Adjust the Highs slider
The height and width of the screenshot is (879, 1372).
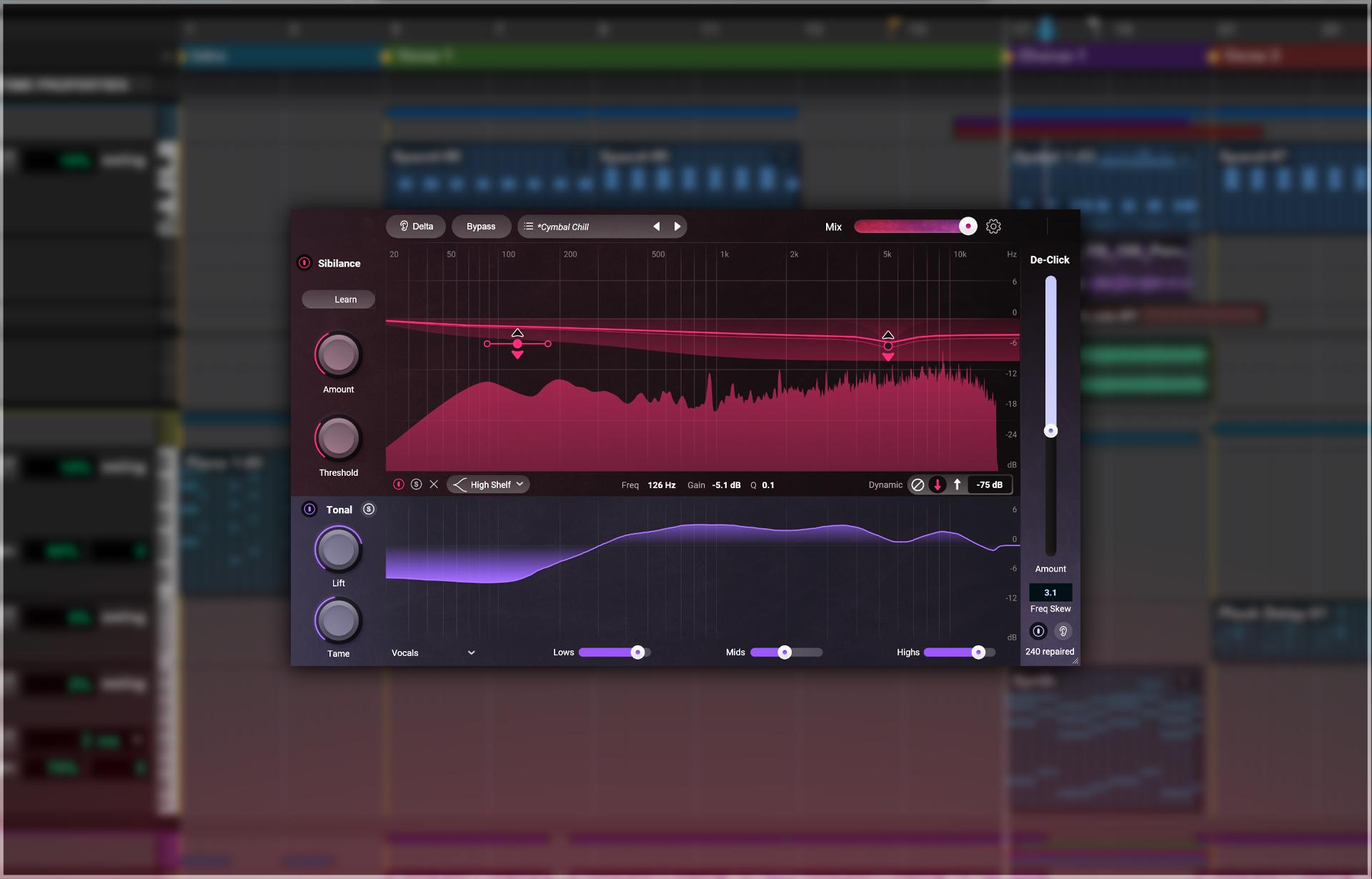coord(978,652)
